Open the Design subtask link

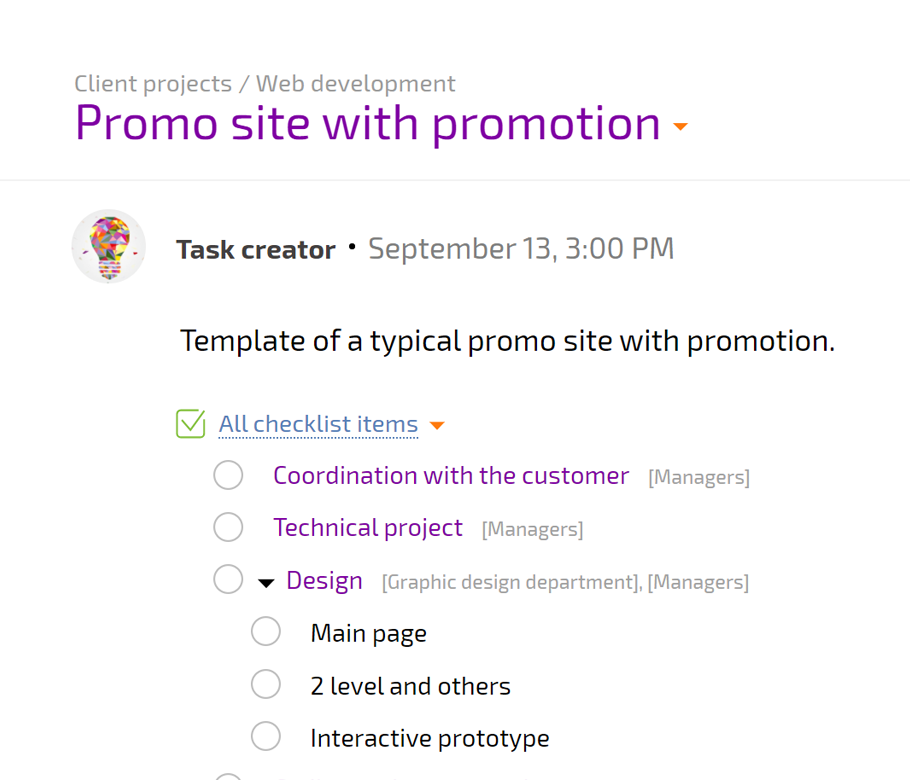pos(324,581)
